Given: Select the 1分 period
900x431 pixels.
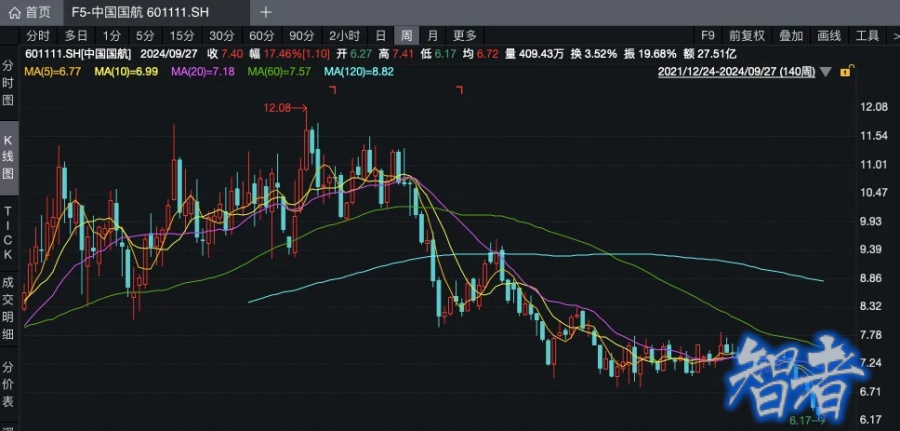Looking at the screenshot, I should (x=112, y=36).
